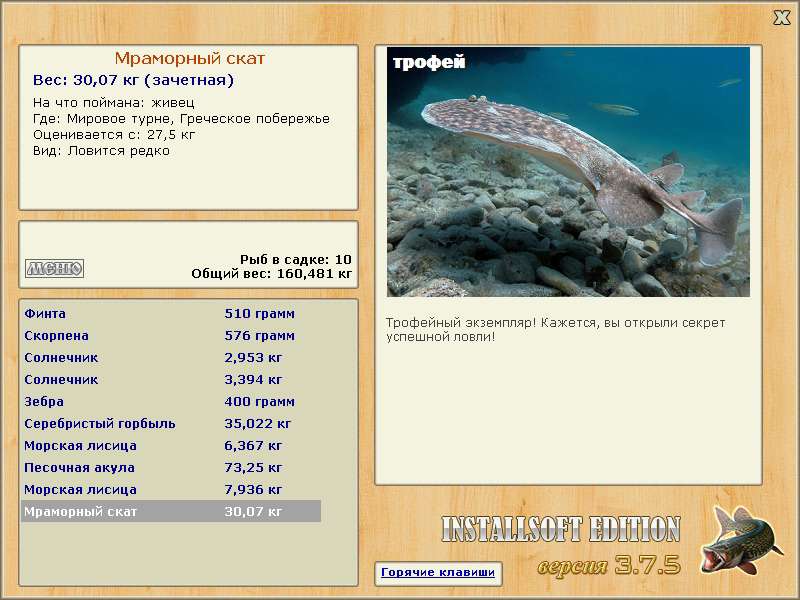Choose the Песочная акула 73,25 кг row
This screenshot has height=600, width=800.
tap(171, 467)
